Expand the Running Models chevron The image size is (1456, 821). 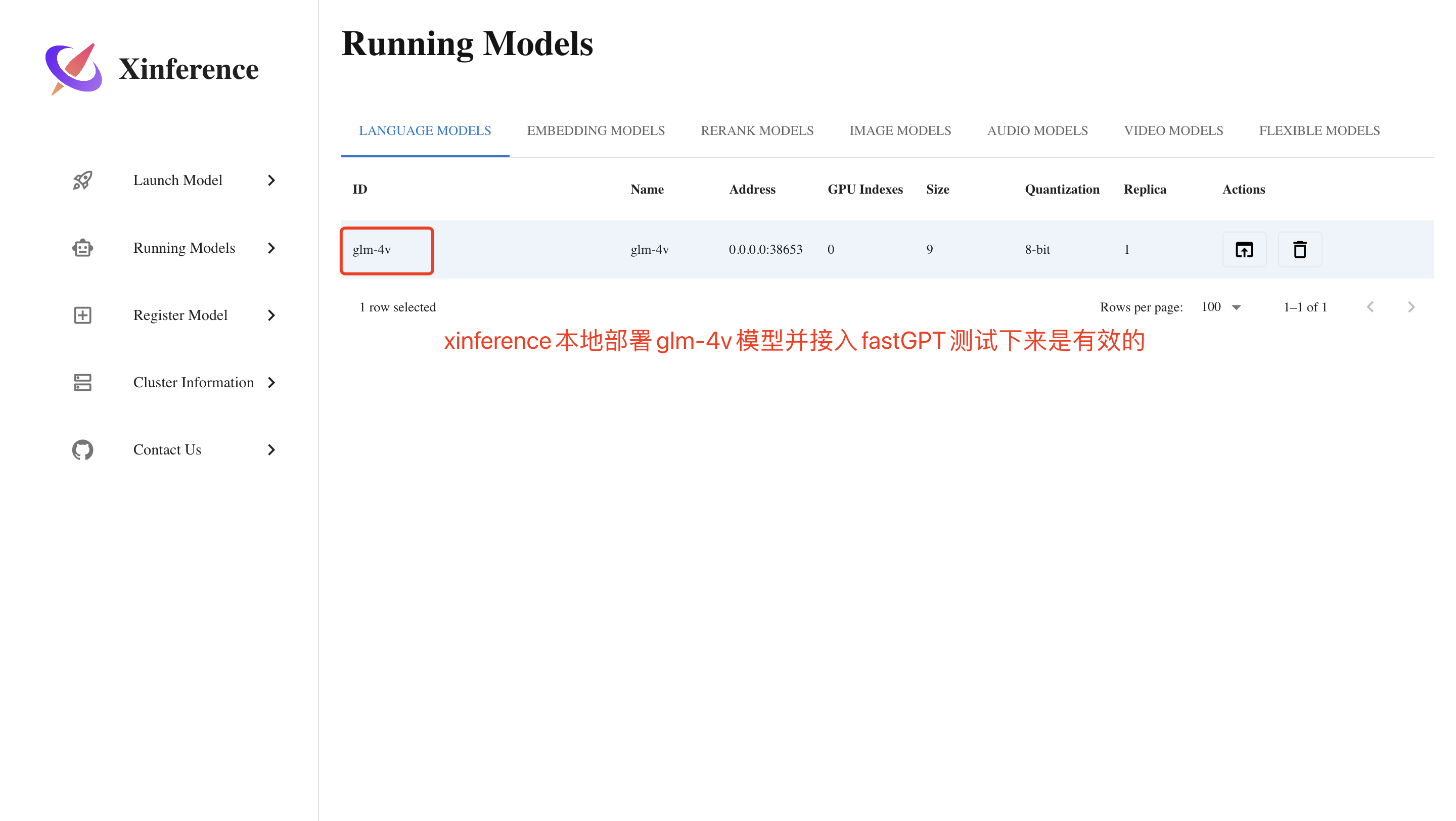click(x=271, y=248)
